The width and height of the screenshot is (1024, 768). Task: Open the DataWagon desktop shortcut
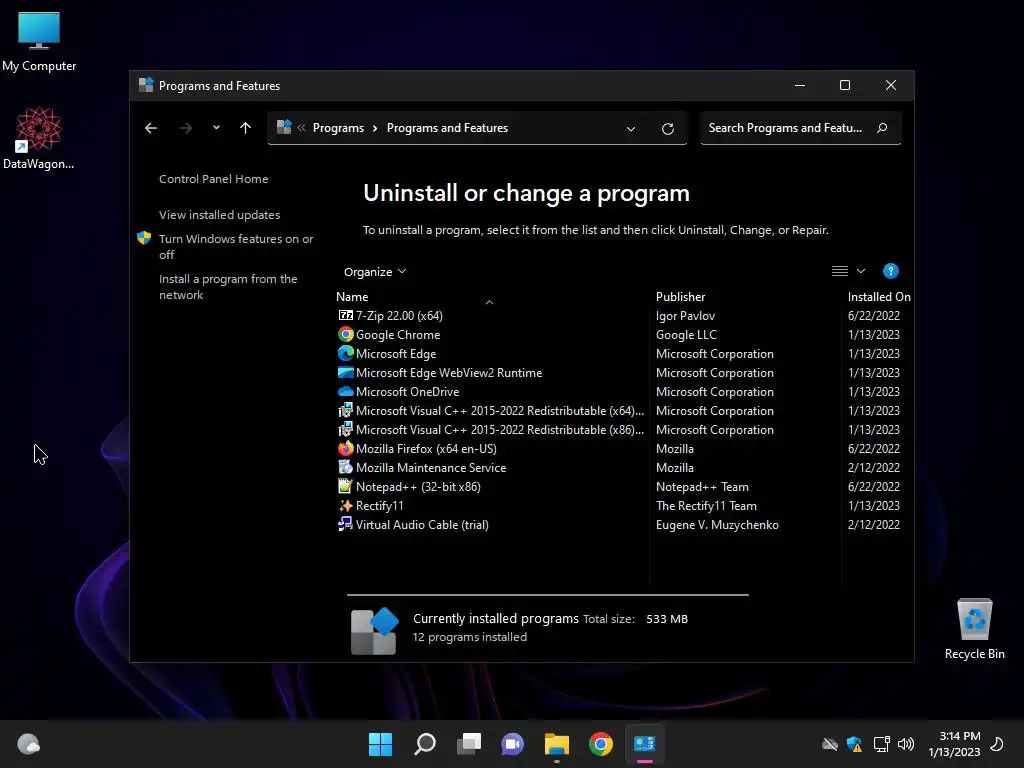[x=39, y=138]
